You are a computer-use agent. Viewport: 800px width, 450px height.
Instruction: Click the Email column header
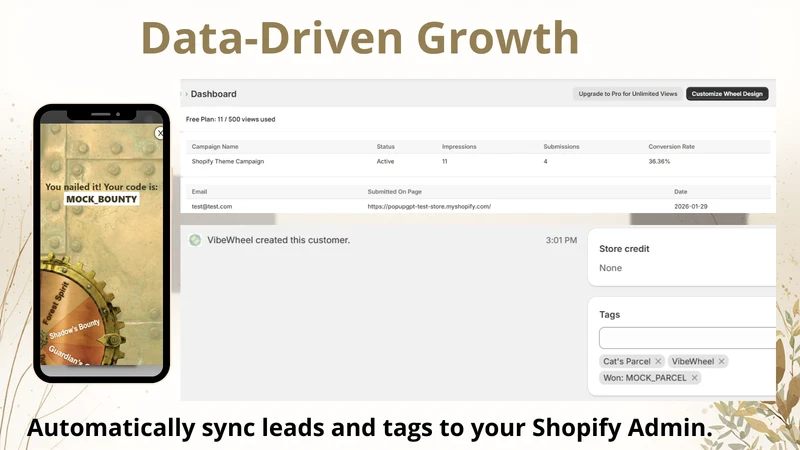tap(199, 192)
